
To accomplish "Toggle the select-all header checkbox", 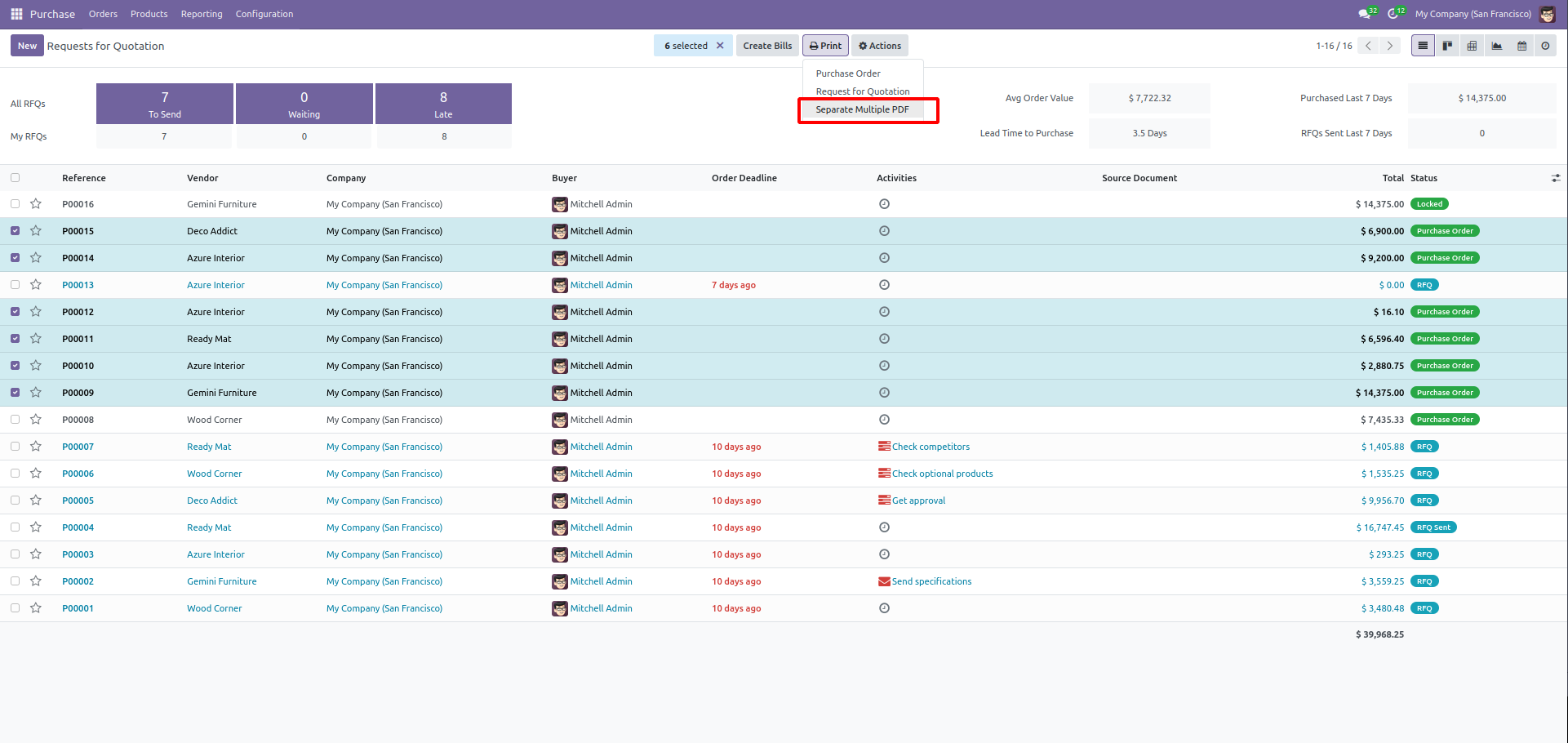I will click(16, 178).
